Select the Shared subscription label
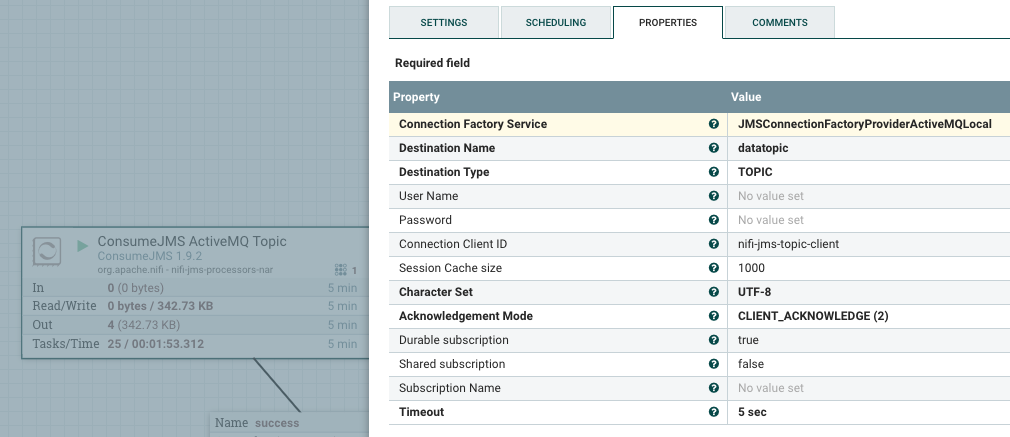The width and height of the screenshot is (1010, 437). 452,364
